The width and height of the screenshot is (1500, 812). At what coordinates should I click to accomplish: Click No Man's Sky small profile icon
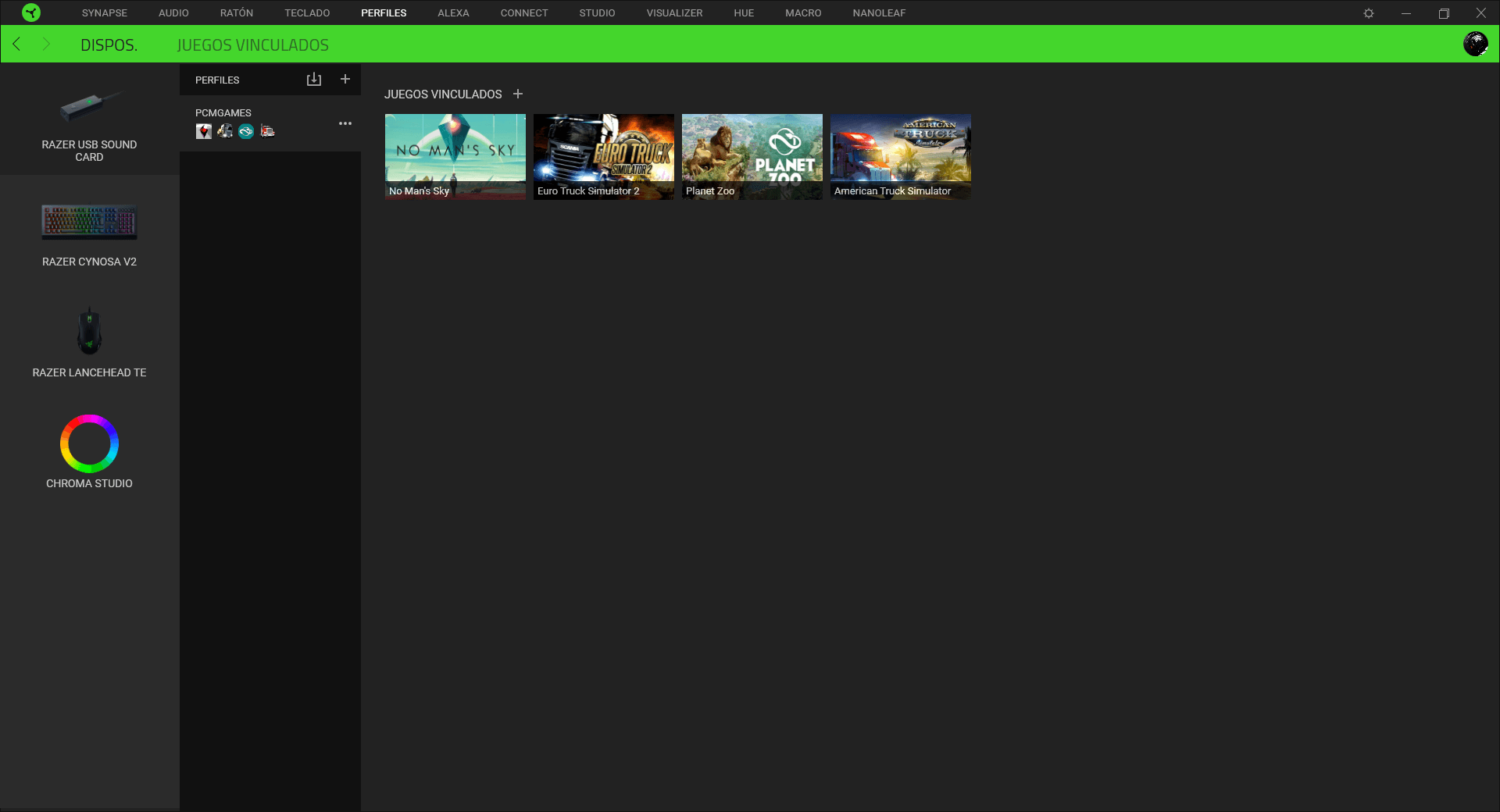click(204, 131)
